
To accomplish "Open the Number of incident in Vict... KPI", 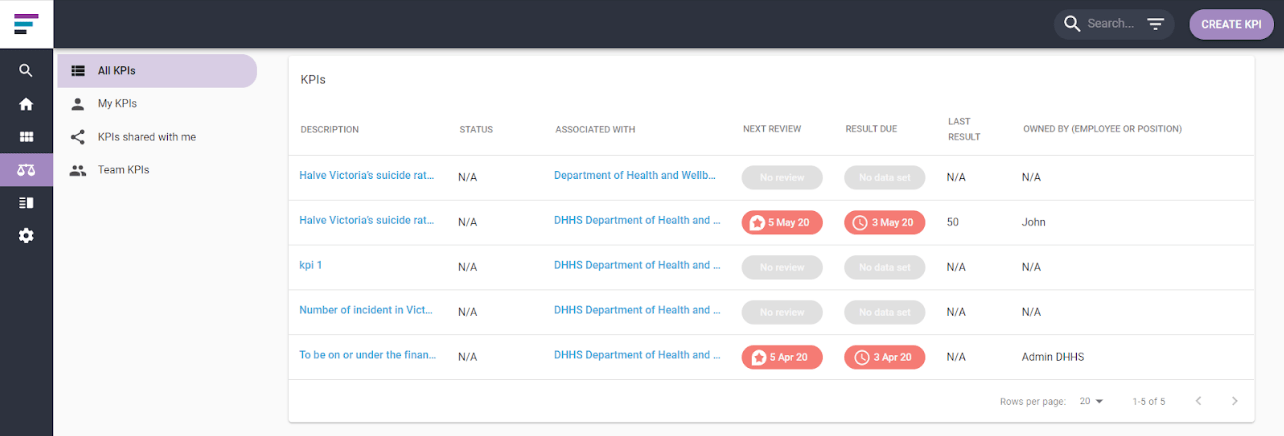I will [367, 310].
